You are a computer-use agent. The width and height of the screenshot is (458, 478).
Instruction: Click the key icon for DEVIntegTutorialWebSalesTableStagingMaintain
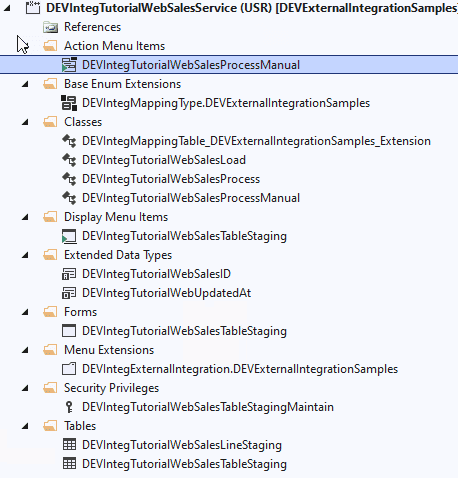coord(69,407)
